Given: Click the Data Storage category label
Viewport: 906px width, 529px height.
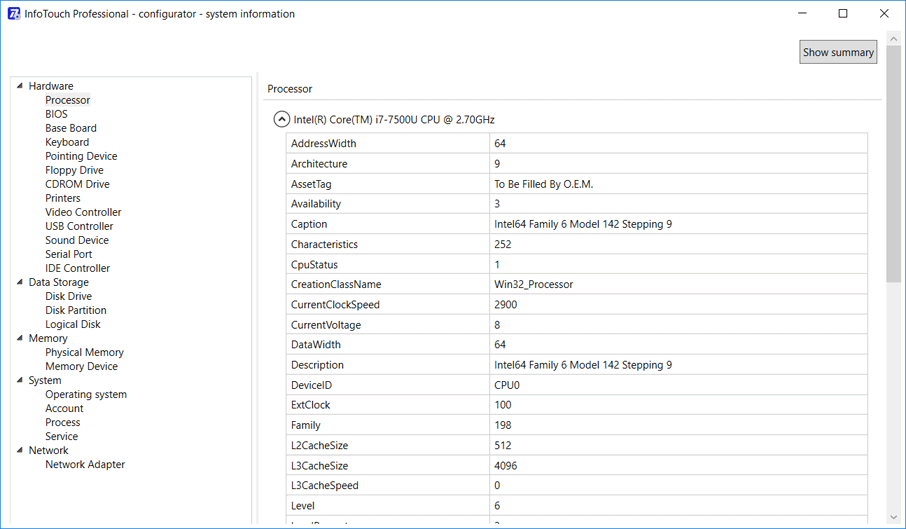Looking at the screenshot, I should point(58,282).
